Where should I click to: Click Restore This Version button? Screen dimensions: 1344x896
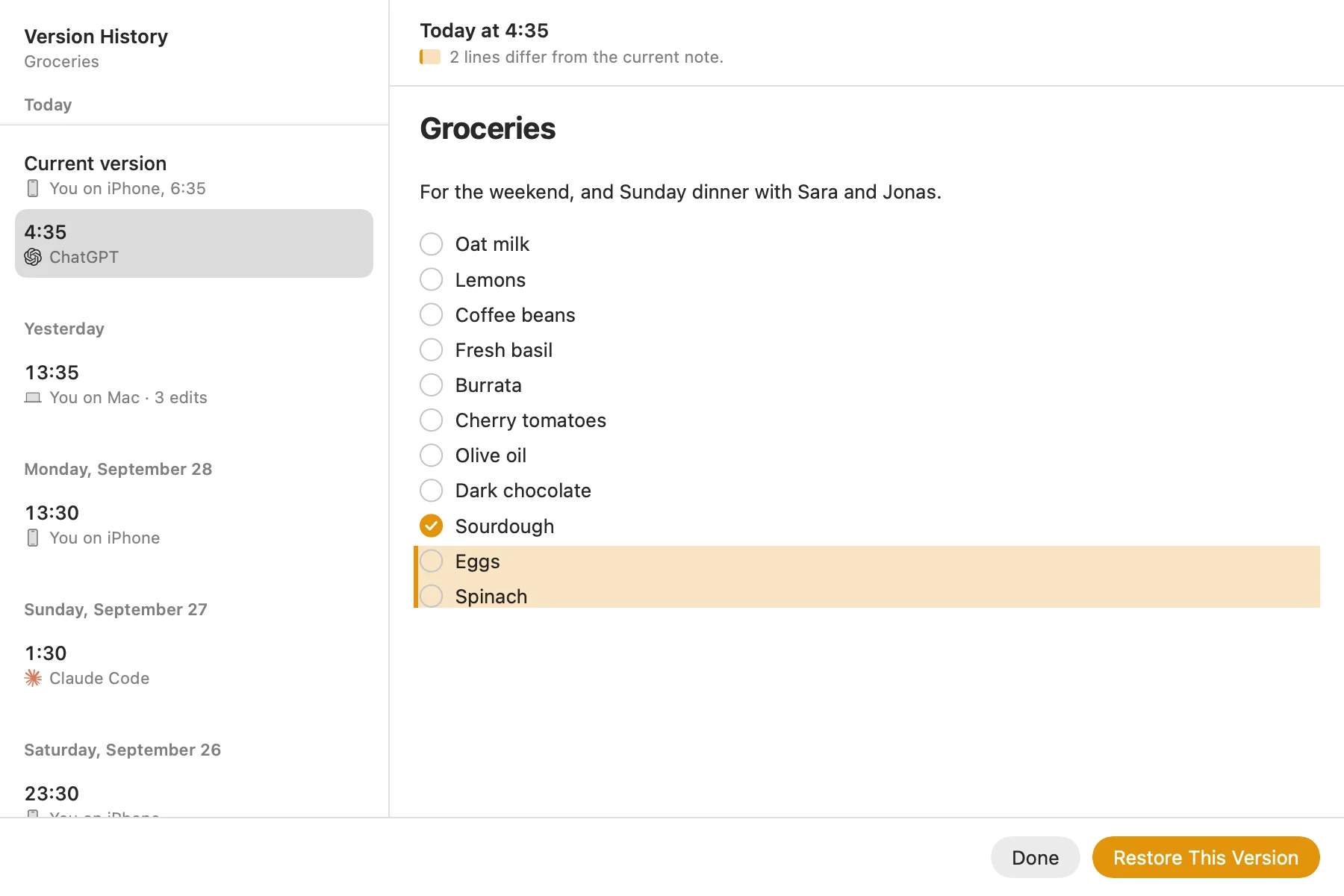pos(1206,857)
